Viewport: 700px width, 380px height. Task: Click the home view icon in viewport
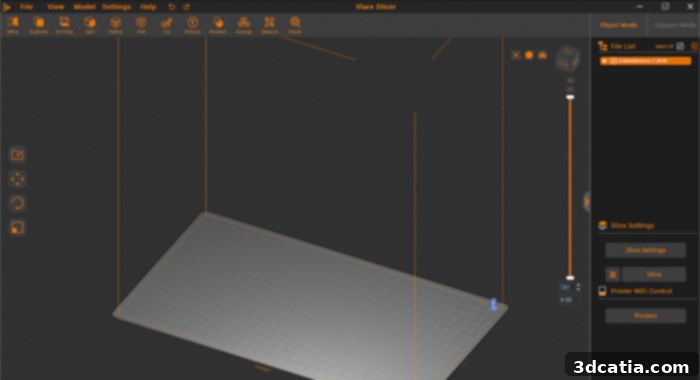click(542, 55)
